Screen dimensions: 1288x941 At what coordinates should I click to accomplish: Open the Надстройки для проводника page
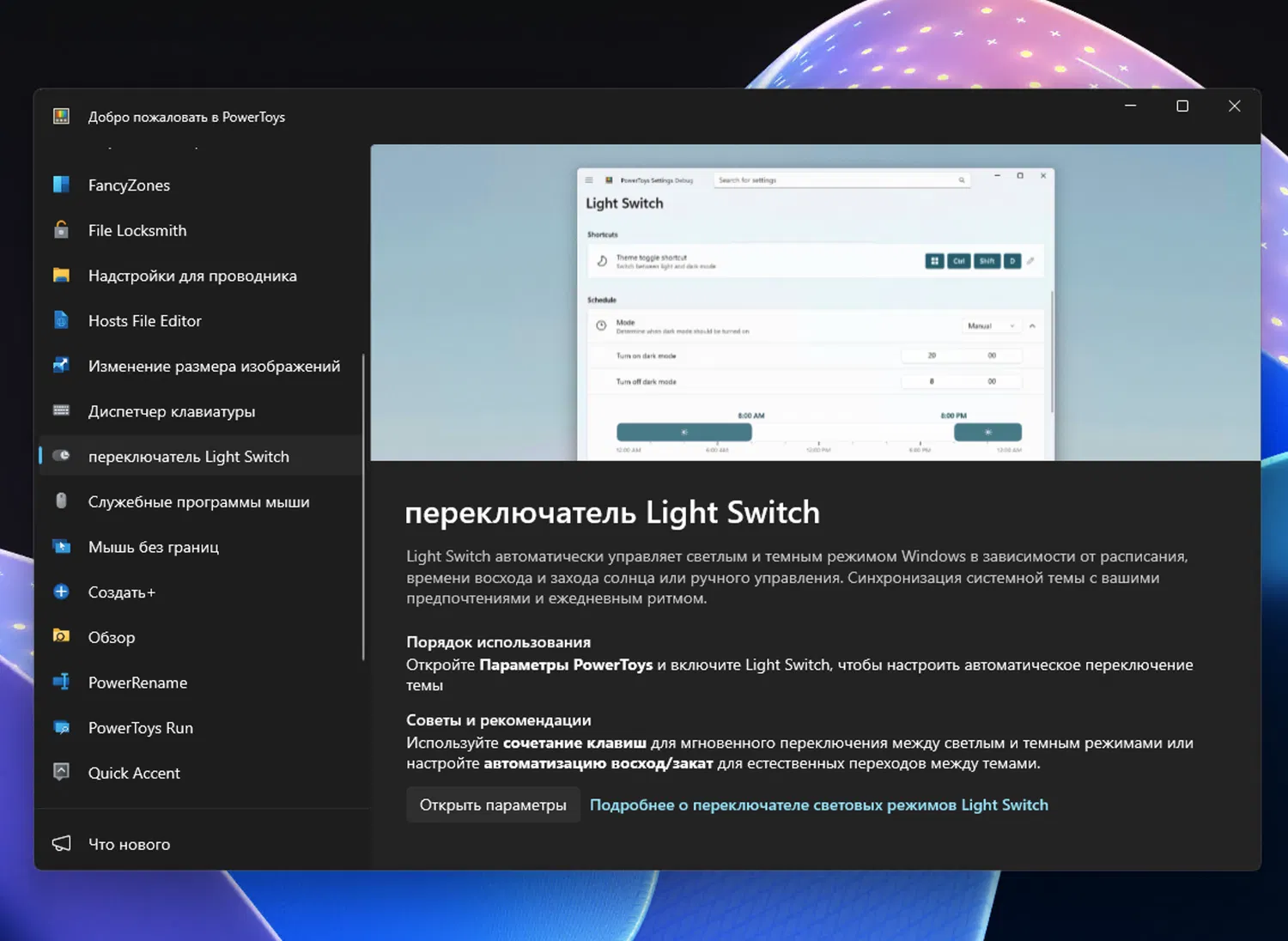pyautogui.click(x=200, y=276)
